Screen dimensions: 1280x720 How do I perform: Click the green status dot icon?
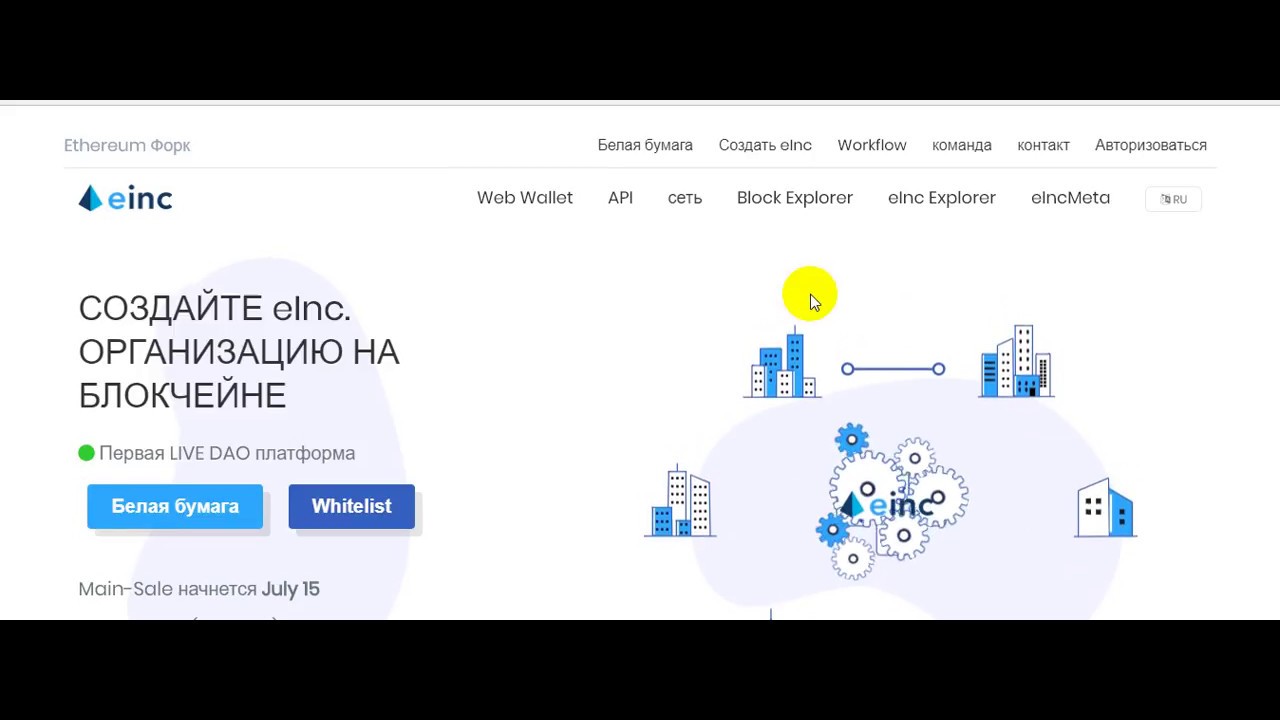tap(86, 453)
